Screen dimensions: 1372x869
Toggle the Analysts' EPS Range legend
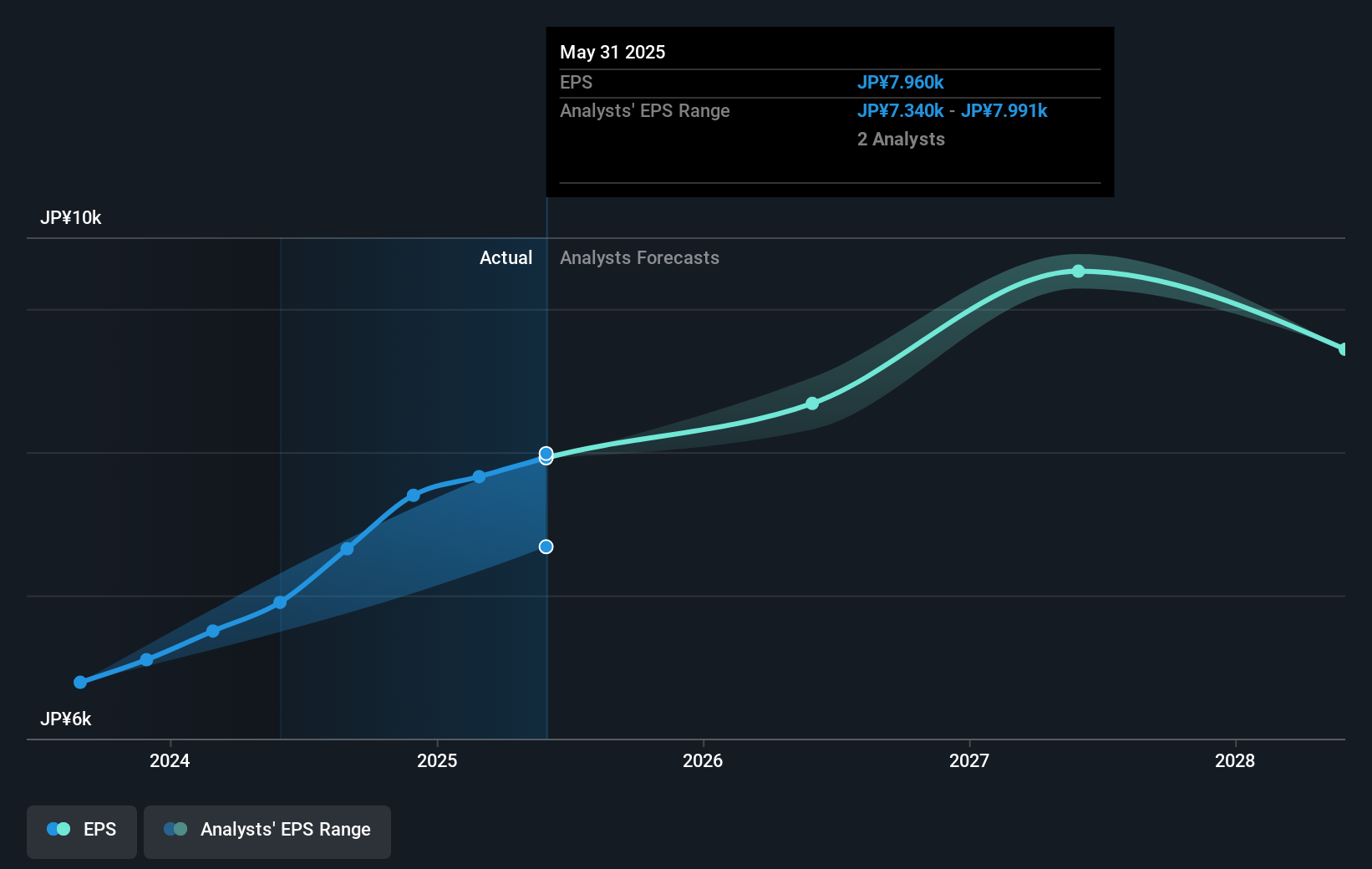[267, 831]
